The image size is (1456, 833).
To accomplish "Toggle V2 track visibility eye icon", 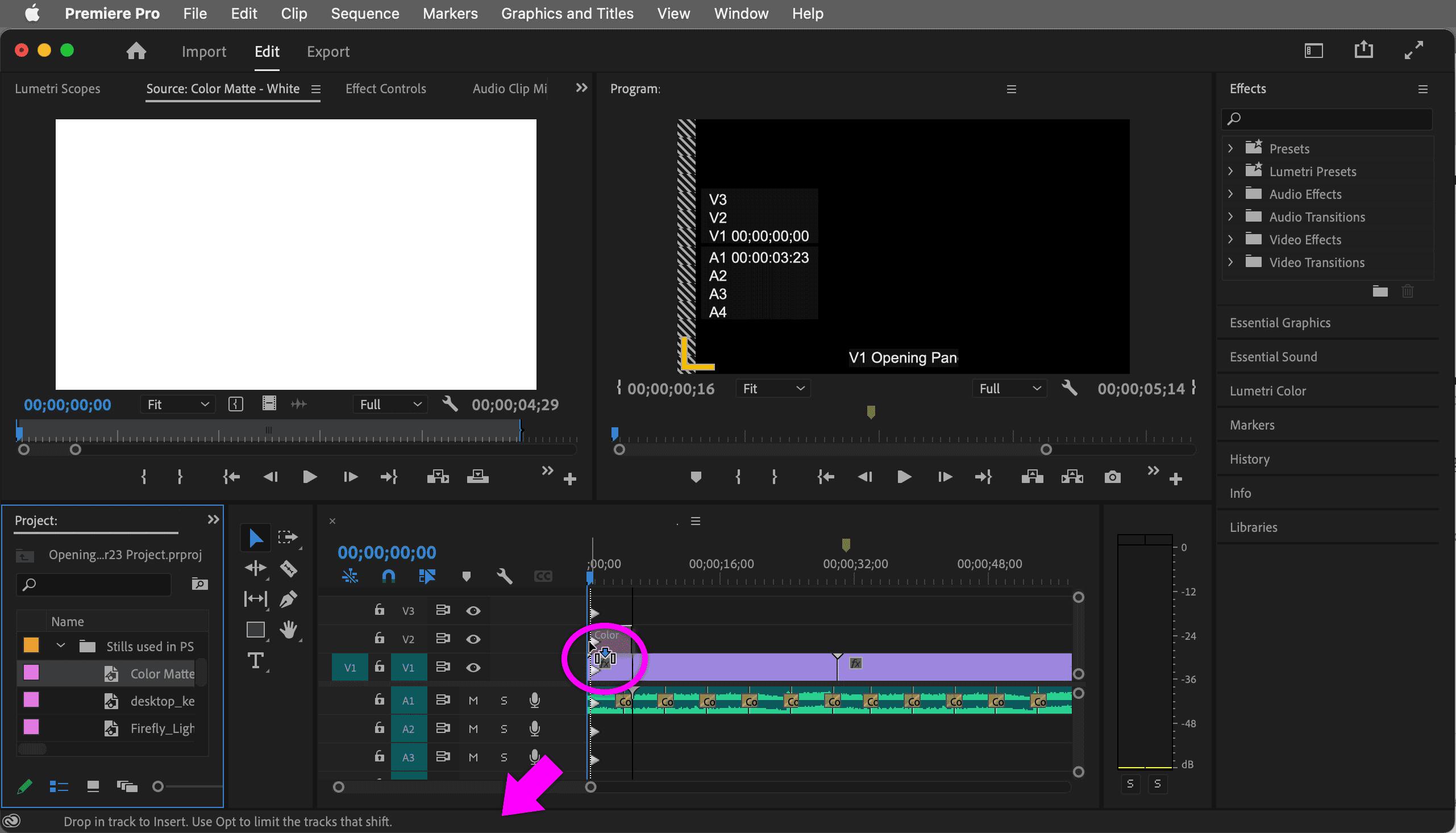I will click(x=474, y=638).
